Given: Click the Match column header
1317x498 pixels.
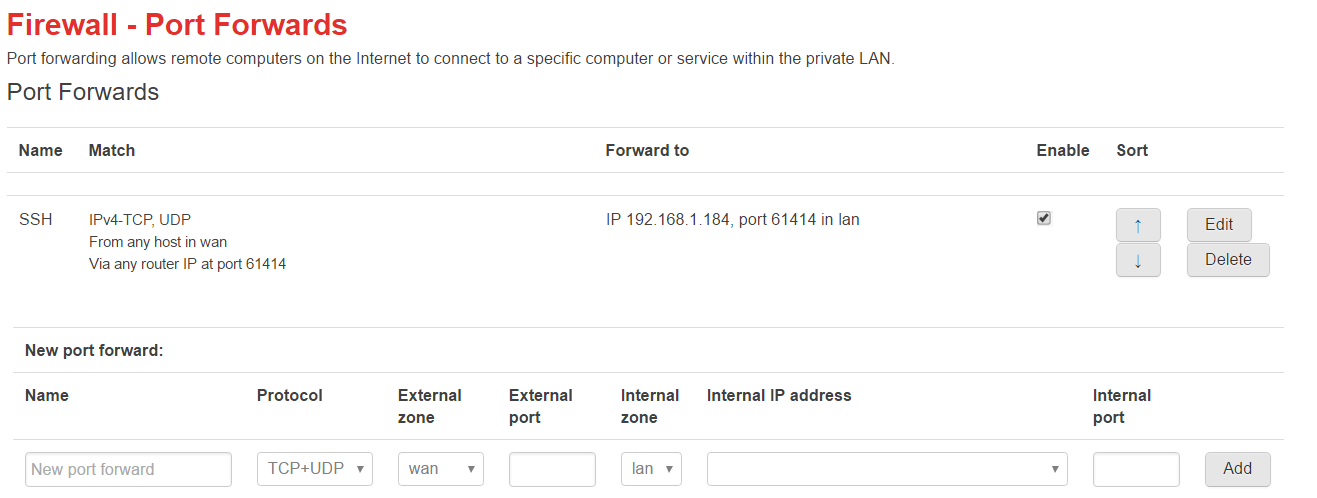Looking at the screenshot, I should [112, 150].
